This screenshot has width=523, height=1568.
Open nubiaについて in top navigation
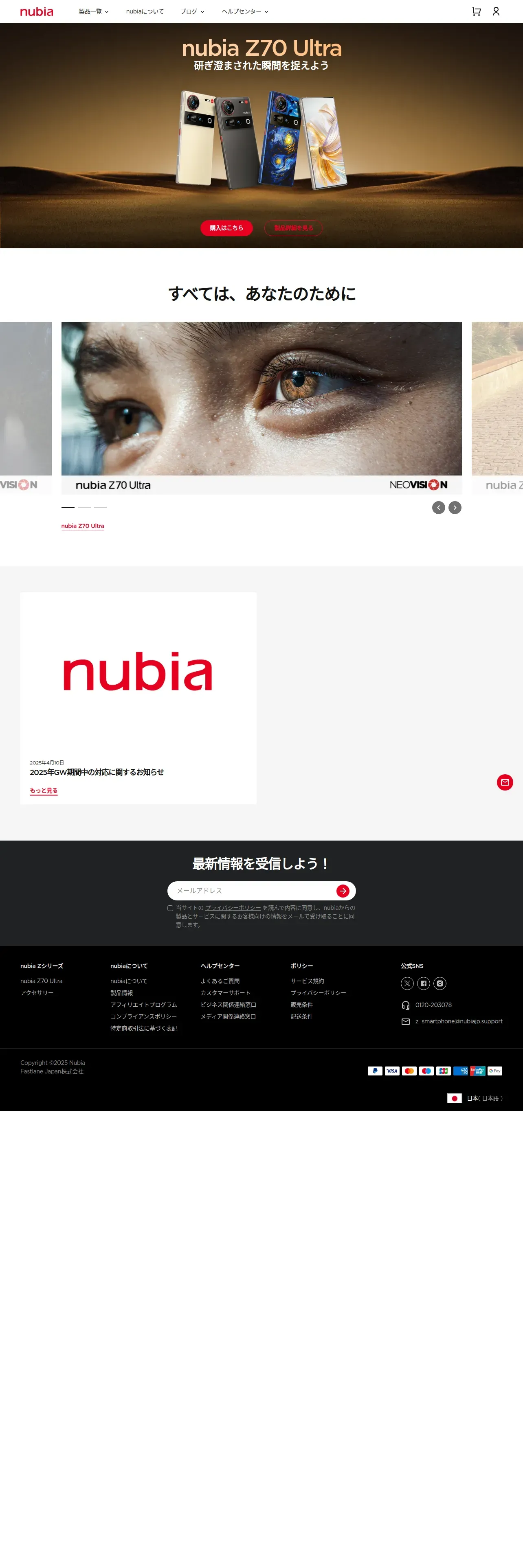[x=145, y=11]
